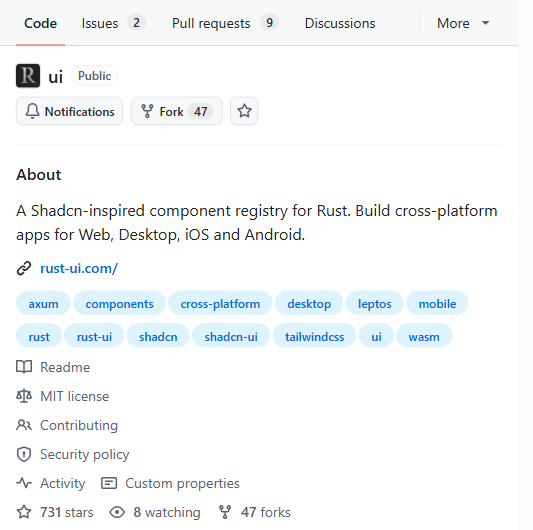533x530 pixels.
Task: Open the cross-platform topic tag
Action: 220,303
